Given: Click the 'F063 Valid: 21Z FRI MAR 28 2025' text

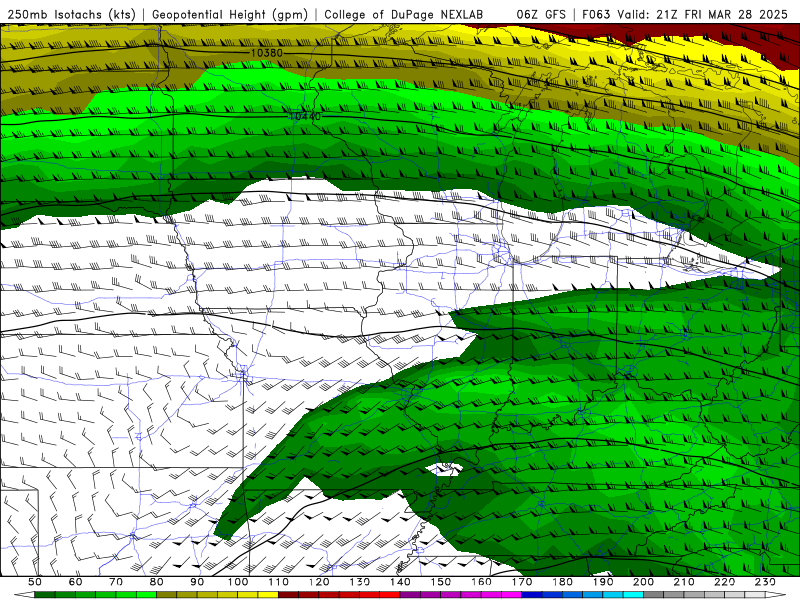Looking at the screenshot, I should 685,14.
